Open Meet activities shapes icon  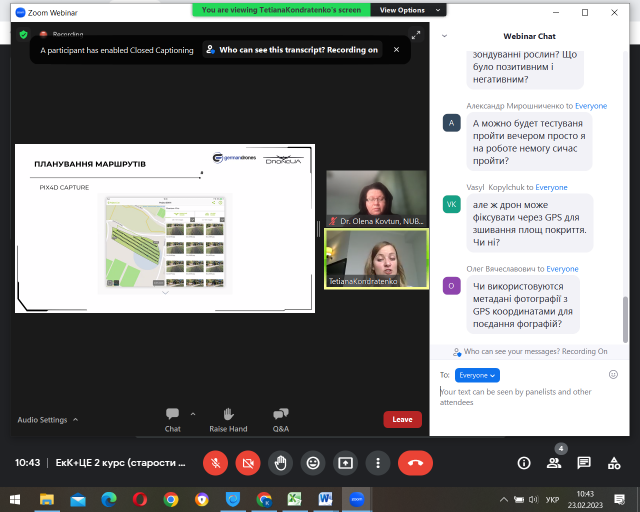[x=614, y=463]
